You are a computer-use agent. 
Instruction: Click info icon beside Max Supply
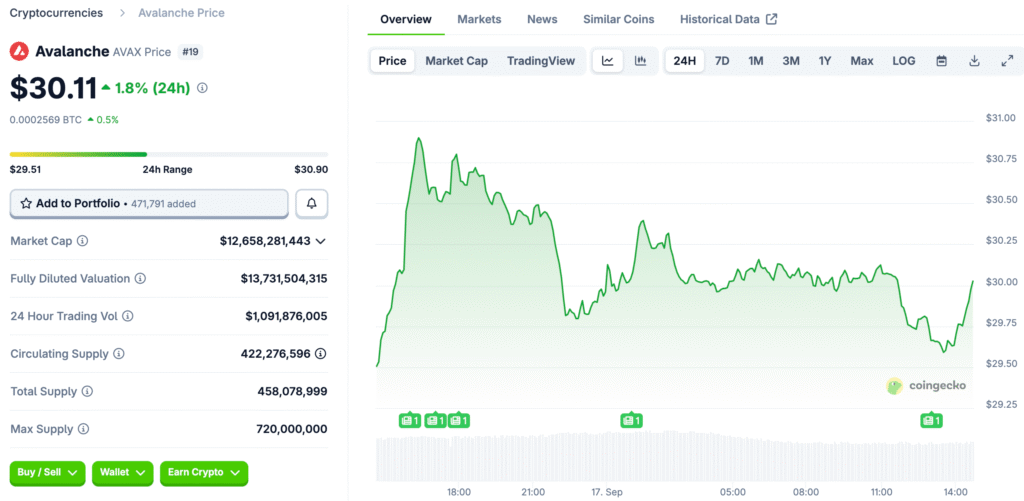coord(84,429)
